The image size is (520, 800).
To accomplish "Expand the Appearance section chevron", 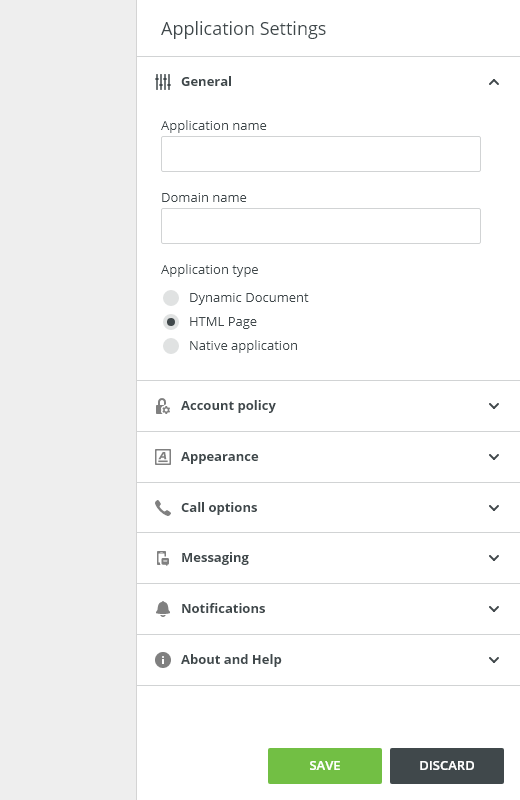I will 493,457.
